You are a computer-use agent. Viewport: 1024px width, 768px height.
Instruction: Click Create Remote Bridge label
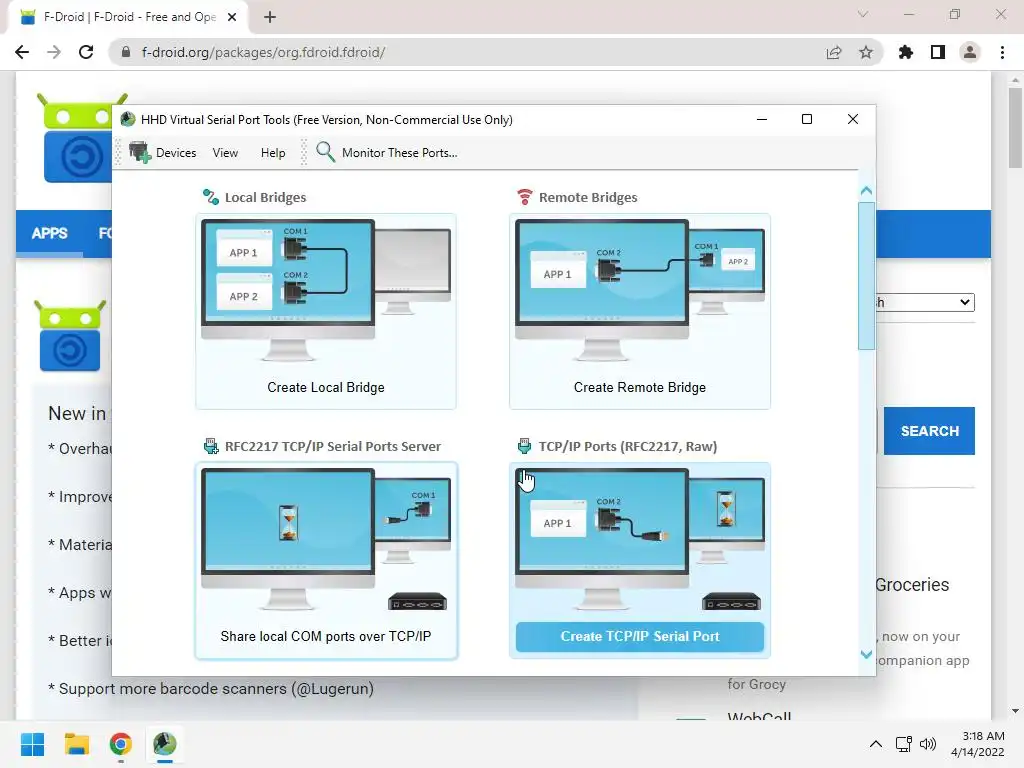click(x=639, y=387)
